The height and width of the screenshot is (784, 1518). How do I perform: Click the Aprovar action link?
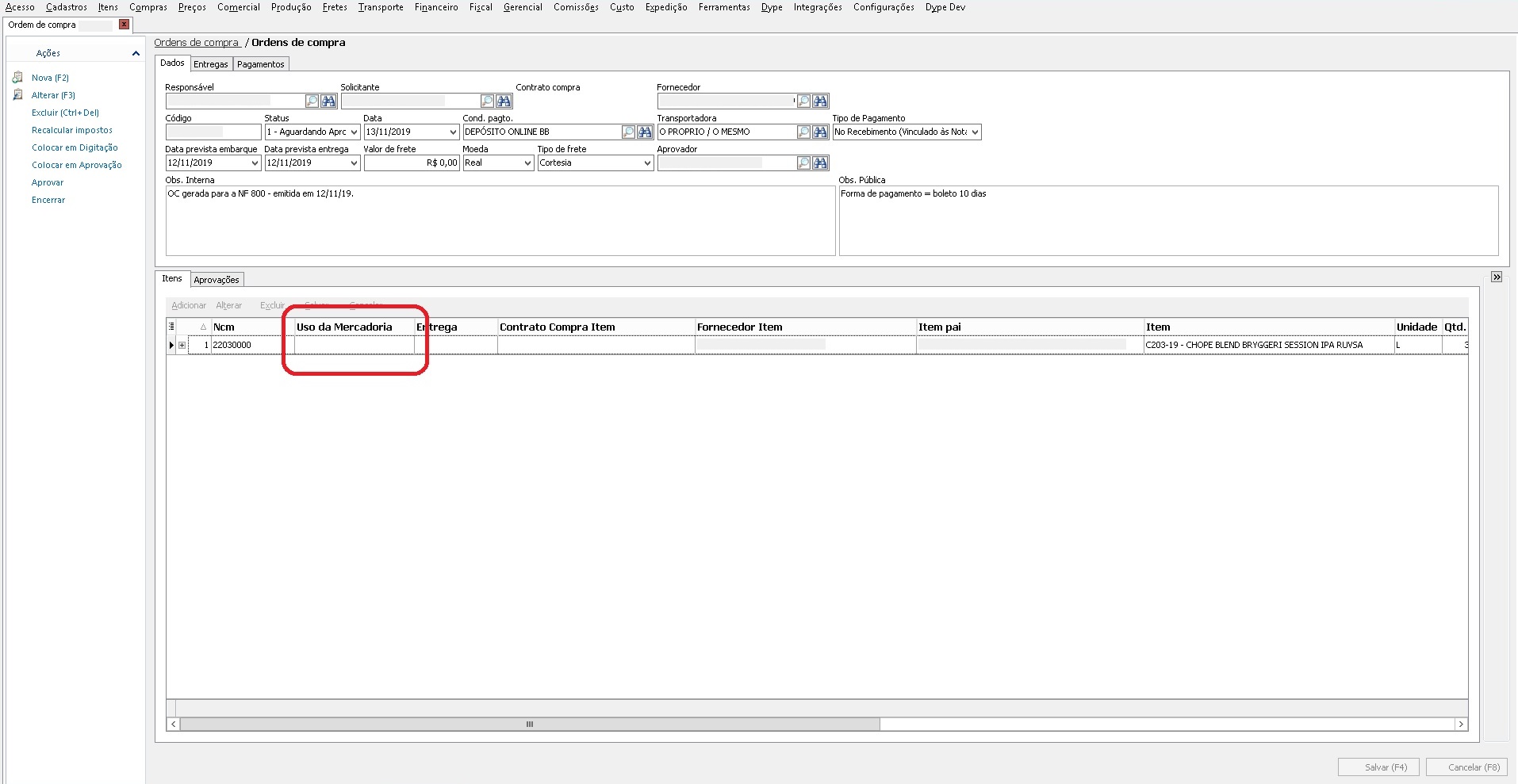pyautogui.click(x=48, y=182)
